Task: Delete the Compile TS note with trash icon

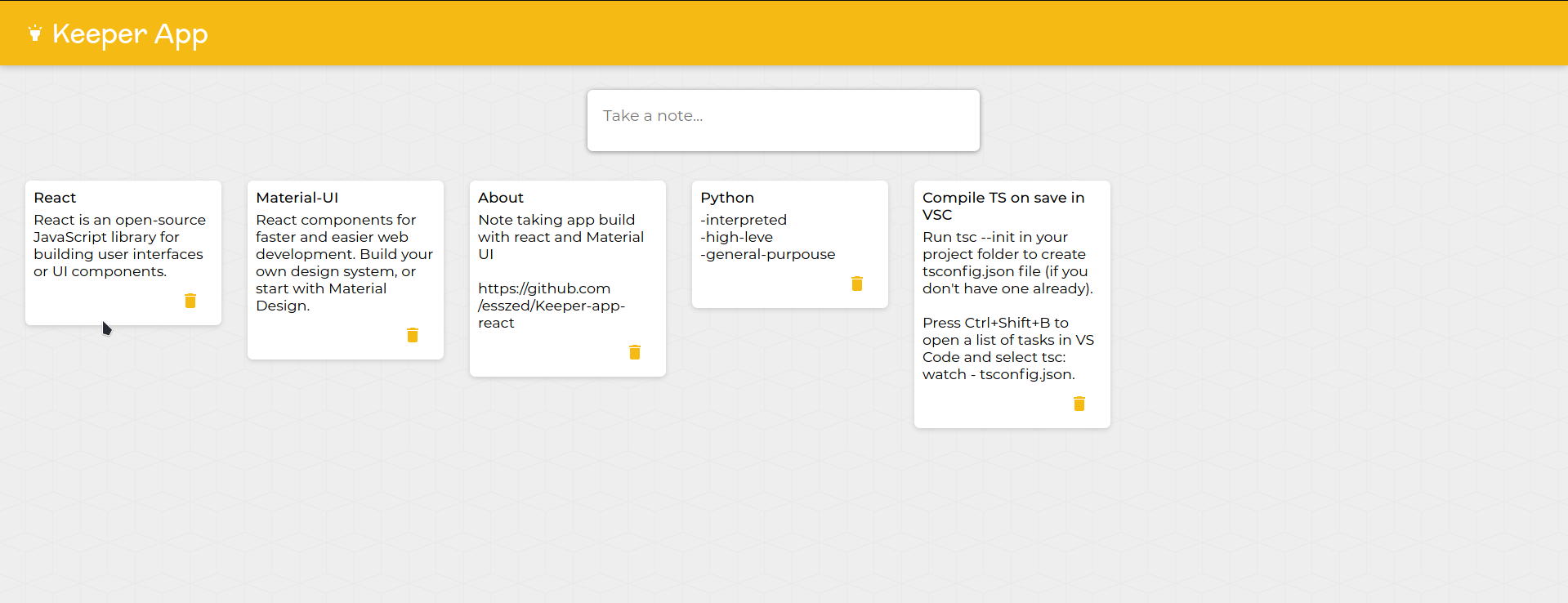Action: coord(1079,404)
